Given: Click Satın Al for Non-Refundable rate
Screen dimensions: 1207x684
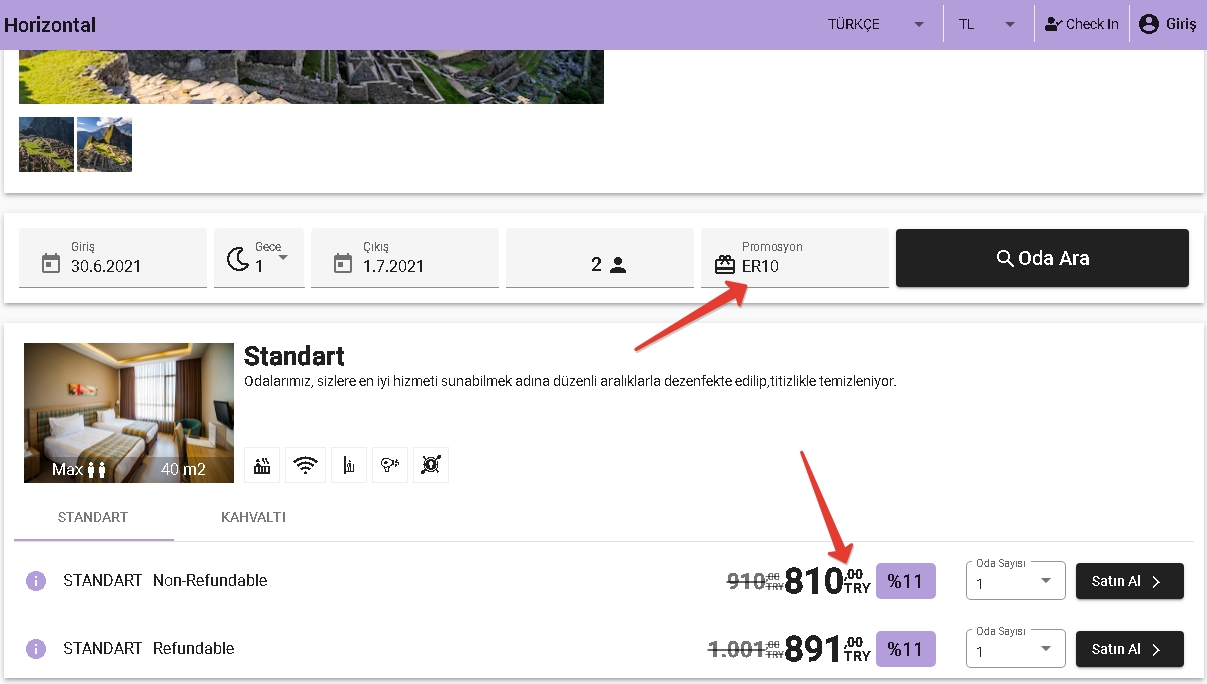Looking at the screenshot, I should [x=1129, y=581].
